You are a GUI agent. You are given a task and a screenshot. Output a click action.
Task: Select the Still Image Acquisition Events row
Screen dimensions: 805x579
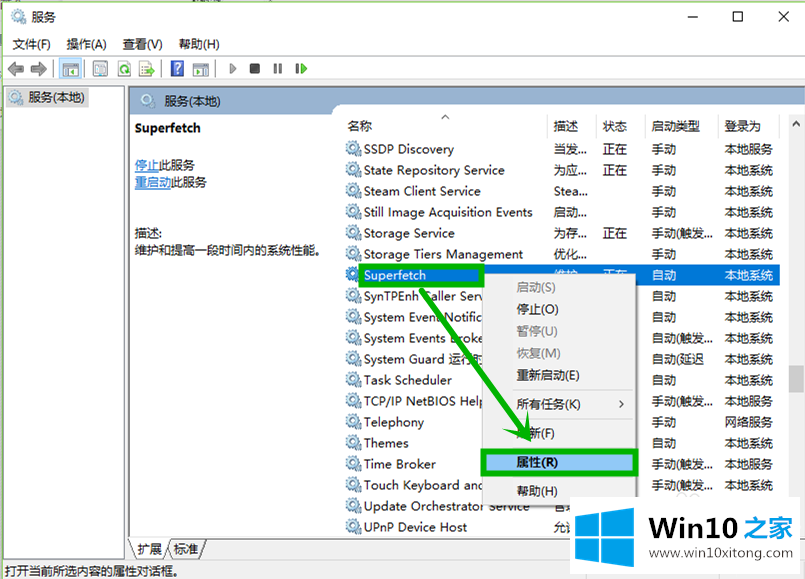[562, 212]
